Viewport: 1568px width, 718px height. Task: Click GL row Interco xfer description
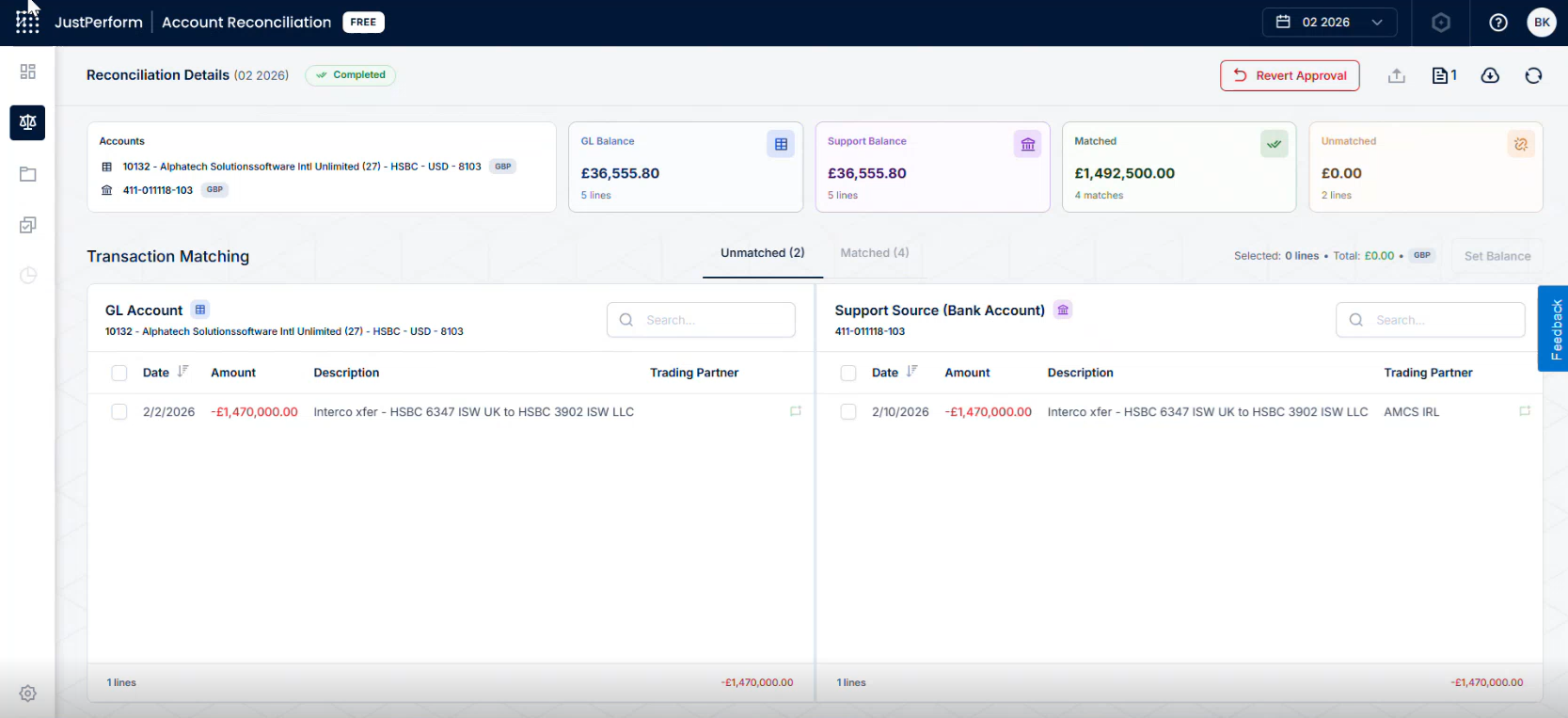click(x=473, y=412)
